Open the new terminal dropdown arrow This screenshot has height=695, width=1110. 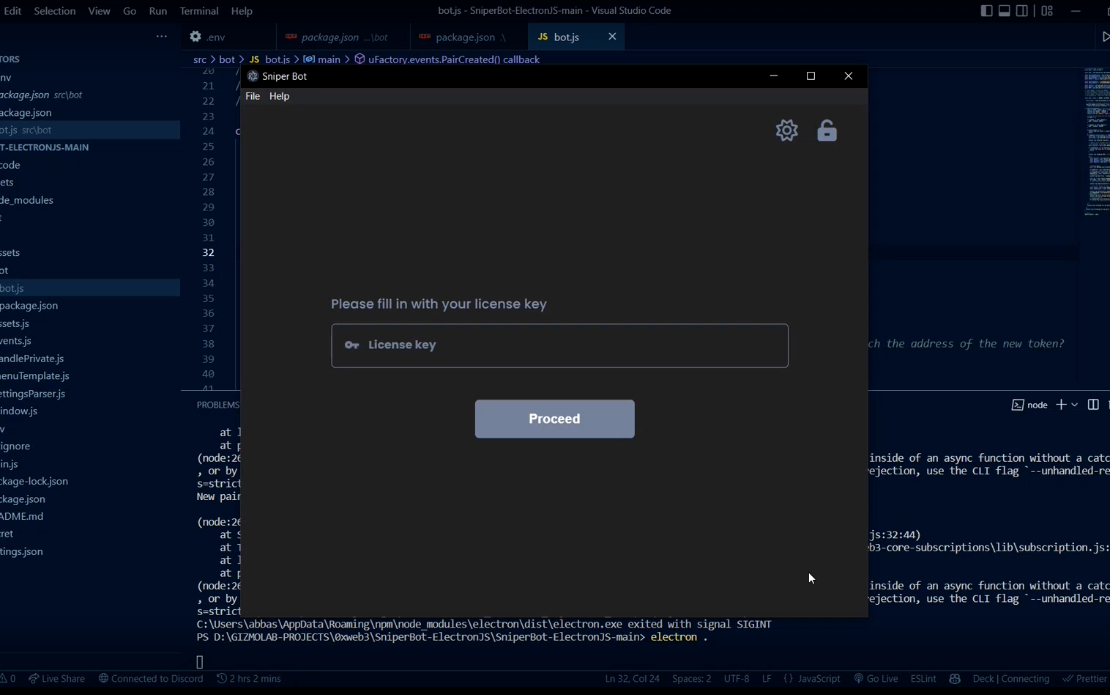click(x=1075, y=405)
